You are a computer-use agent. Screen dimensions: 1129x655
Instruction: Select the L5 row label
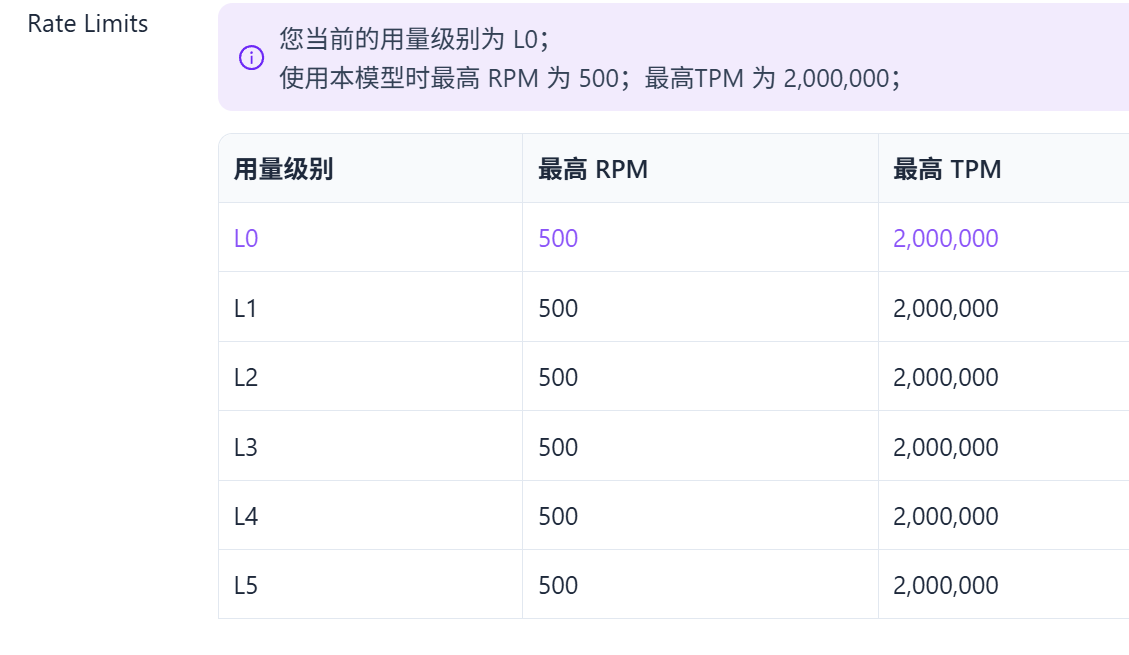(x=246, y=585)
